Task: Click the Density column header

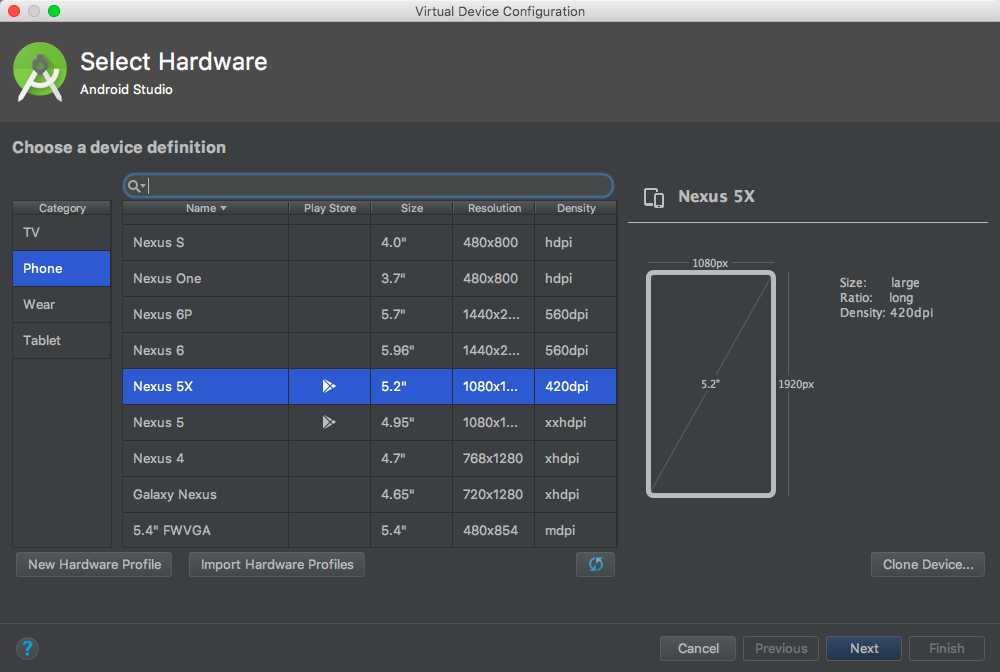Action: [x=576, y=208]
